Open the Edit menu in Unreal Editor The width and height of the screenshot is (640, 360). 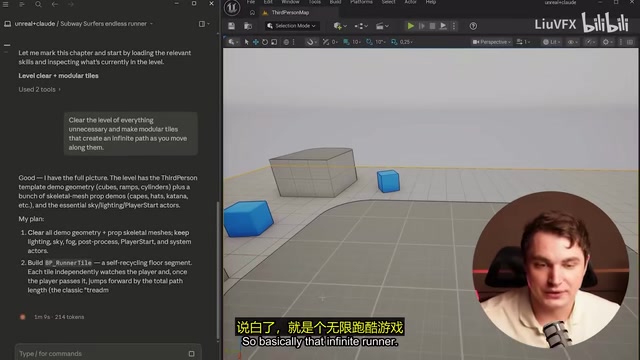pyautogui.click(x=268, y=2)
